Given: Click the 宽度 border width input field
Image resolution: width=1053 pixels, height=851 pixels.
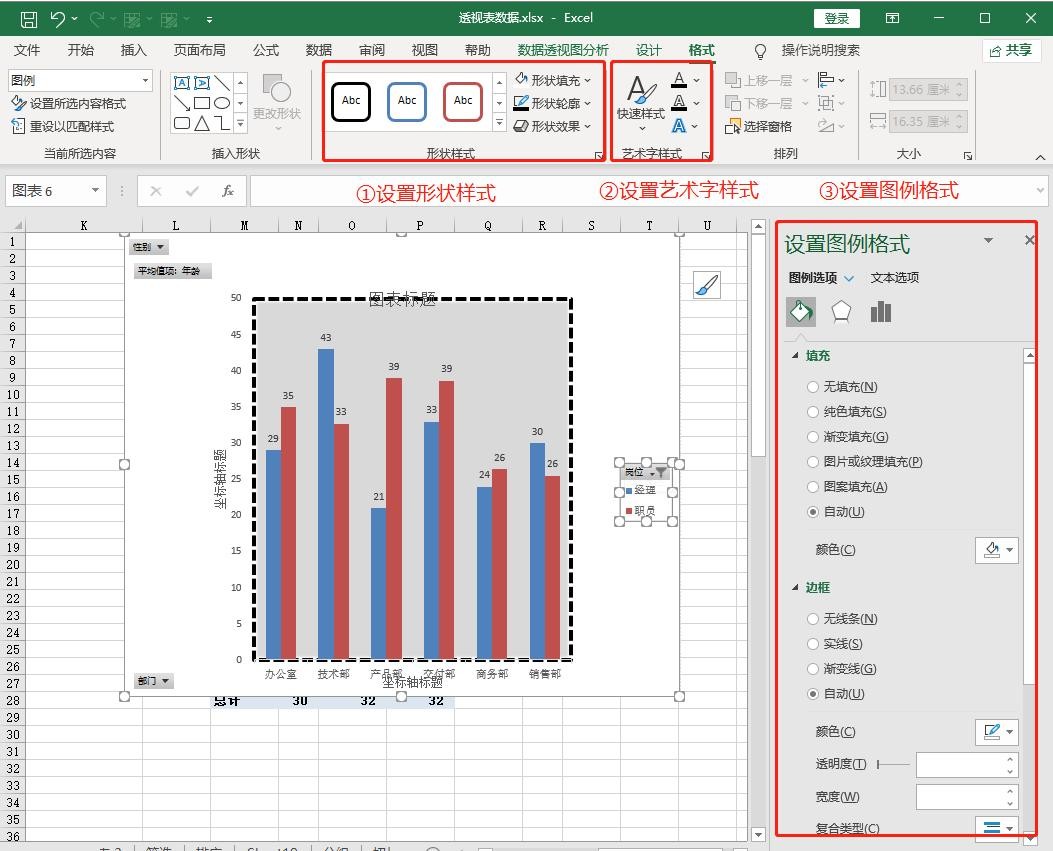Looking at the screenshot, I should tap(960, 797).
